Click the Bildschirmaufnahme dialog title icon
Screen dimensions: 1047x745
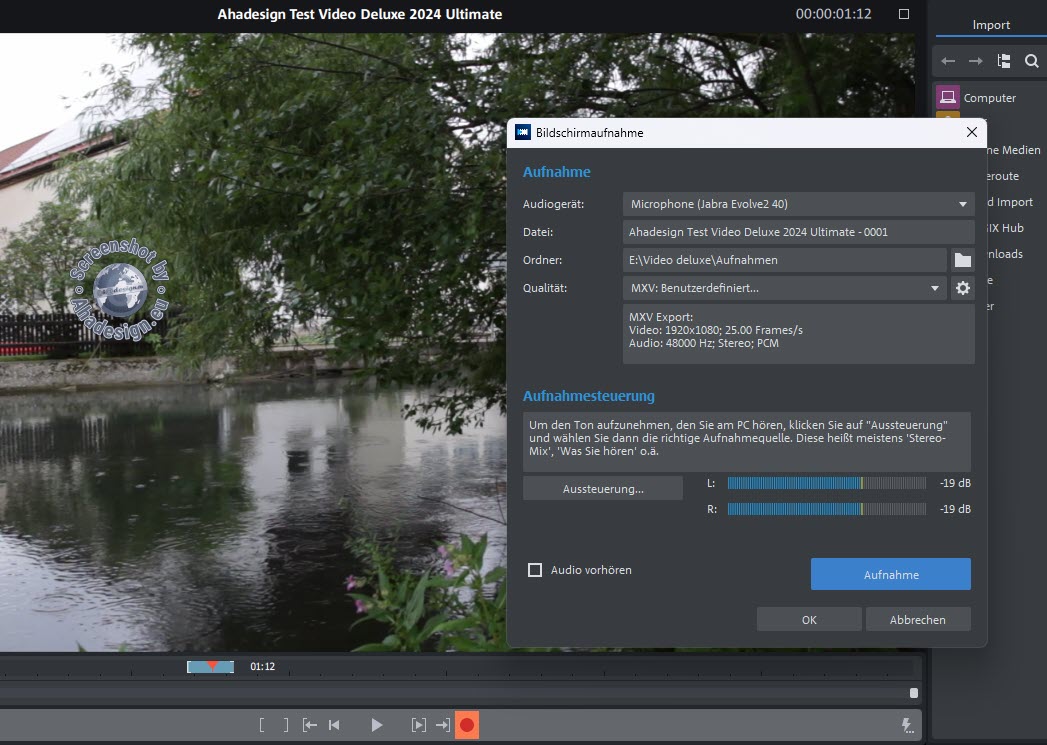[523, 132]
